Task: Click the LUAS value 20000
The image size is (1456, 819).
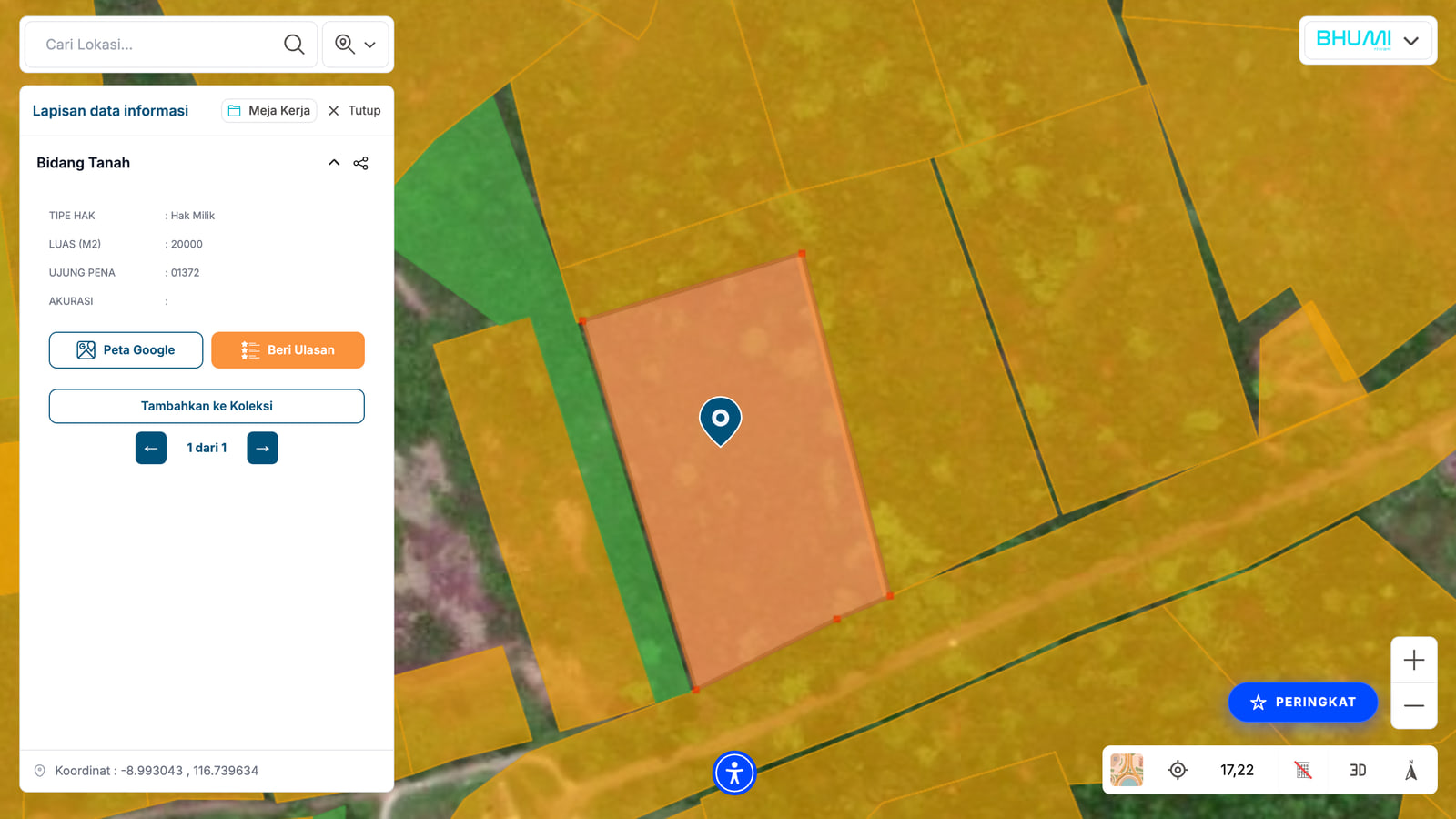Action: pos(187,244)
